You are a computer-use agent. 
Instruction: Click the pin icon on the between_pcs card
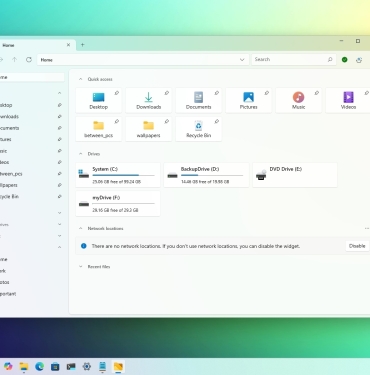coord(117,122)
